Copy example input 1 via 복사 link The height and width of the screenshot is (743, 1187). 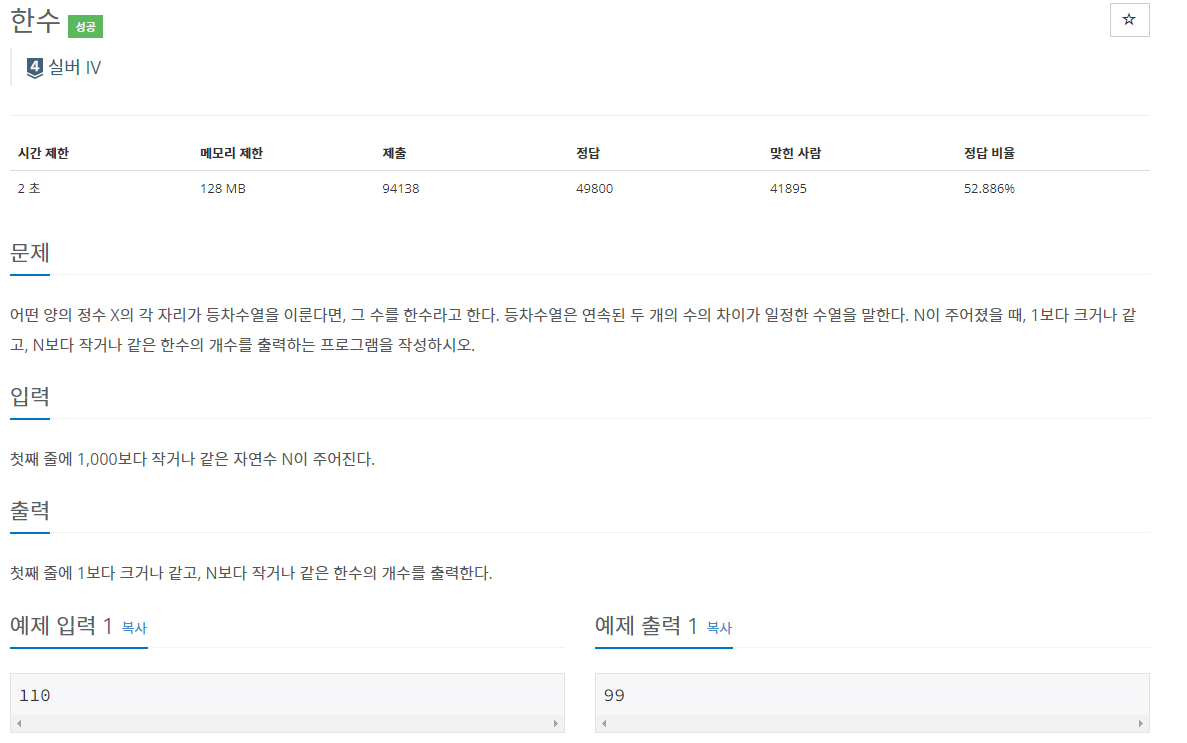coord(134,628)
